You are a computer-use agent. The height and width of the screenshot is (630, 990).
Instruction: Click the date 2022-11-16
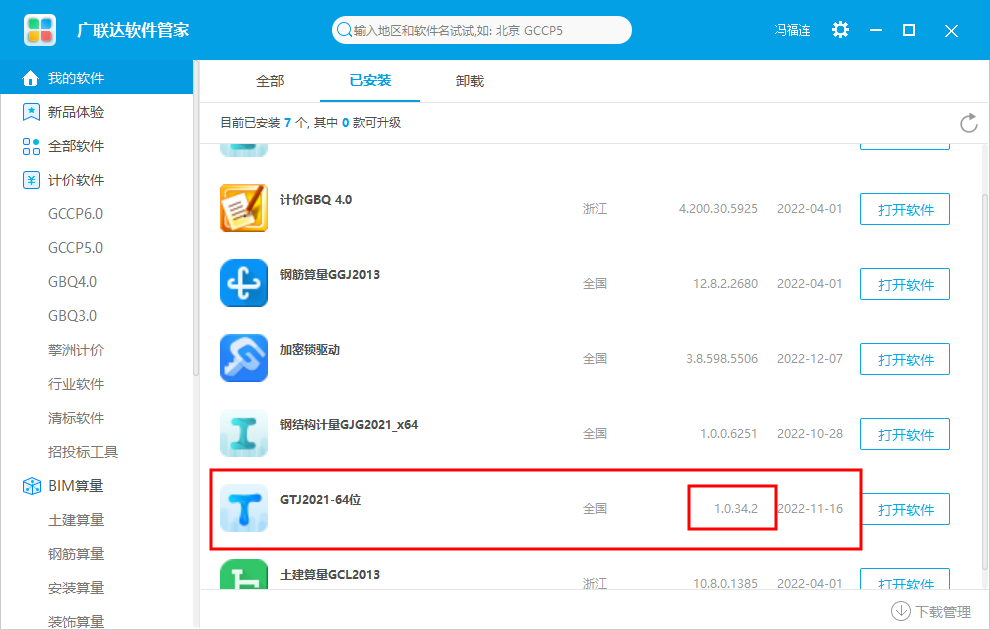tap(809, 509)
